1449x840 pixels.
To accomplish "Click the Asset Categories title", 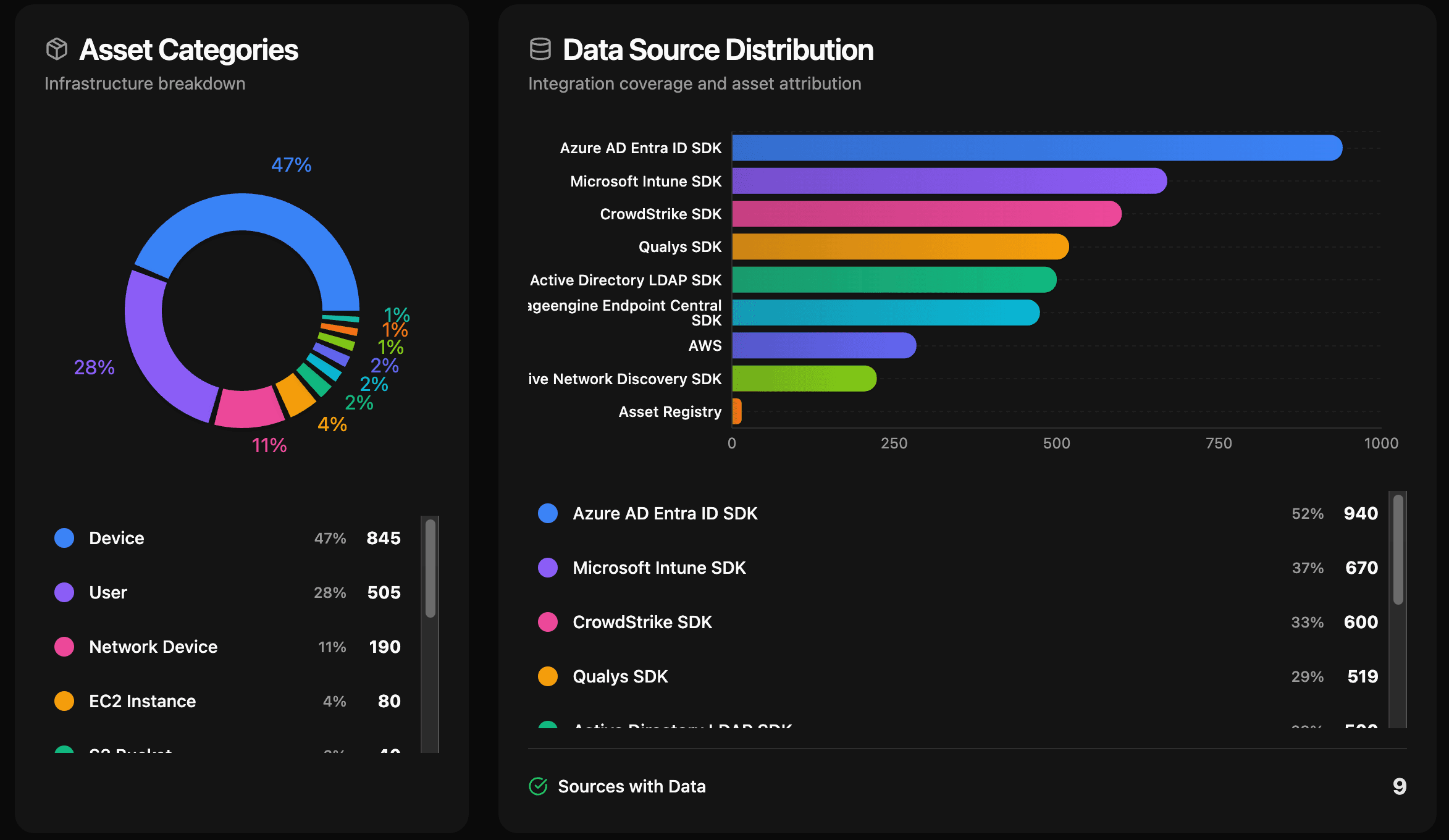I will 189,49.
